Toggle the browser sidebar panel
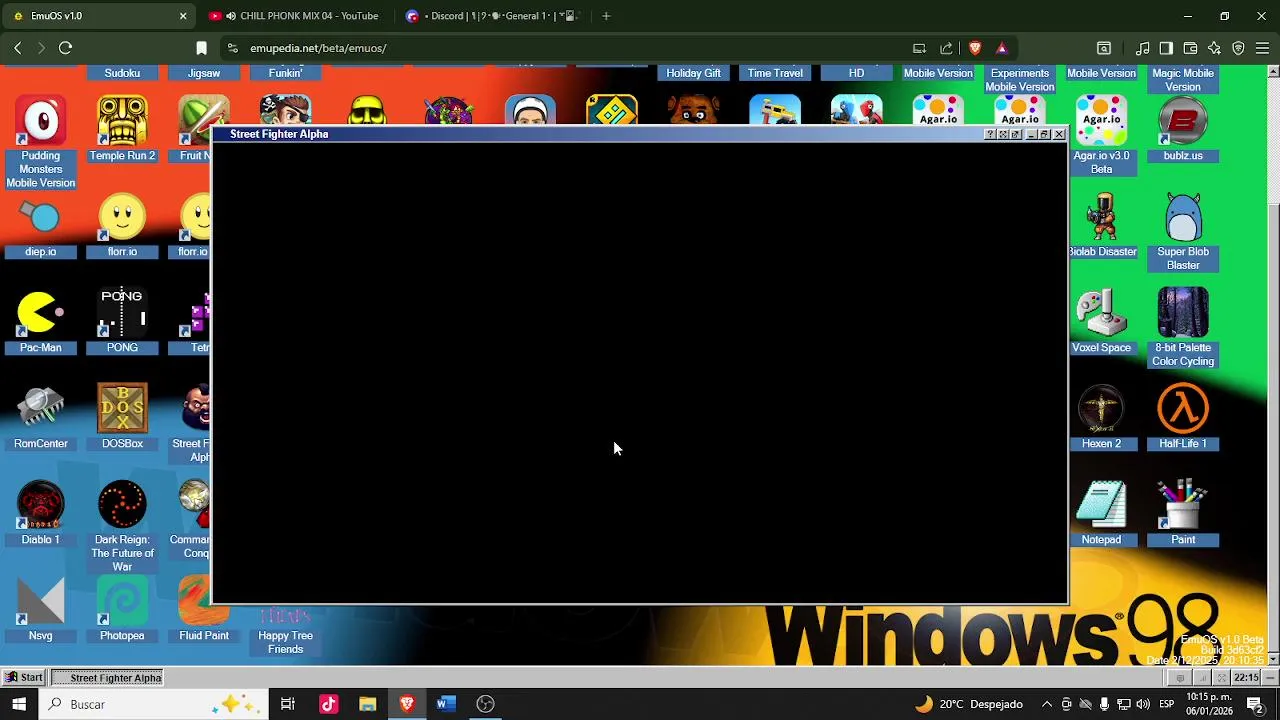The image size is (1280, 720). pyautogui.click(x=1166, y=48)
